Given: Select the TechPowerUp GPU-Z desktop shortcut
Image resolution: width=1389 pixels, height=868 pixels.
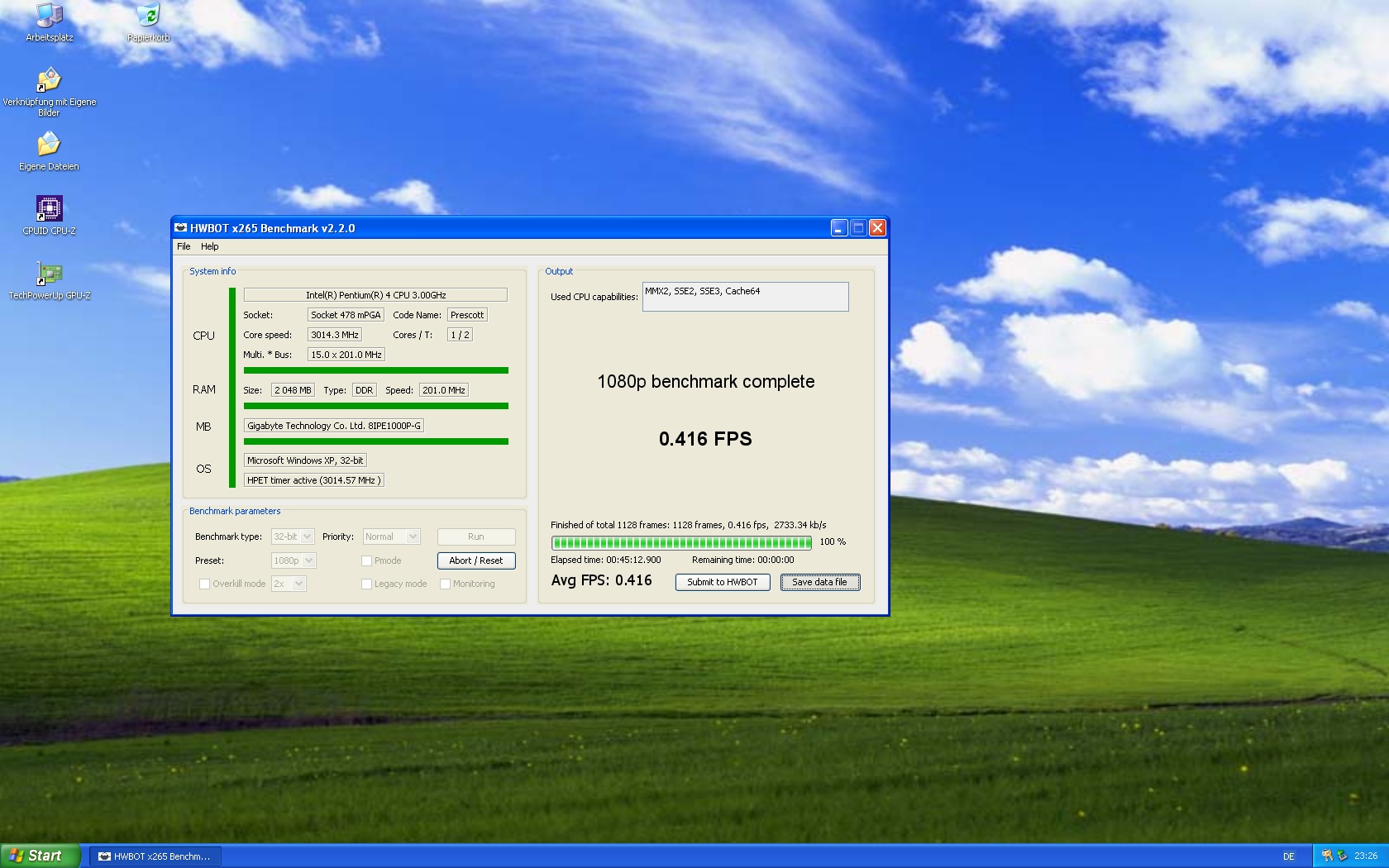Looking at the screenshot, I should pyautogui.click(x=49, y=280).
